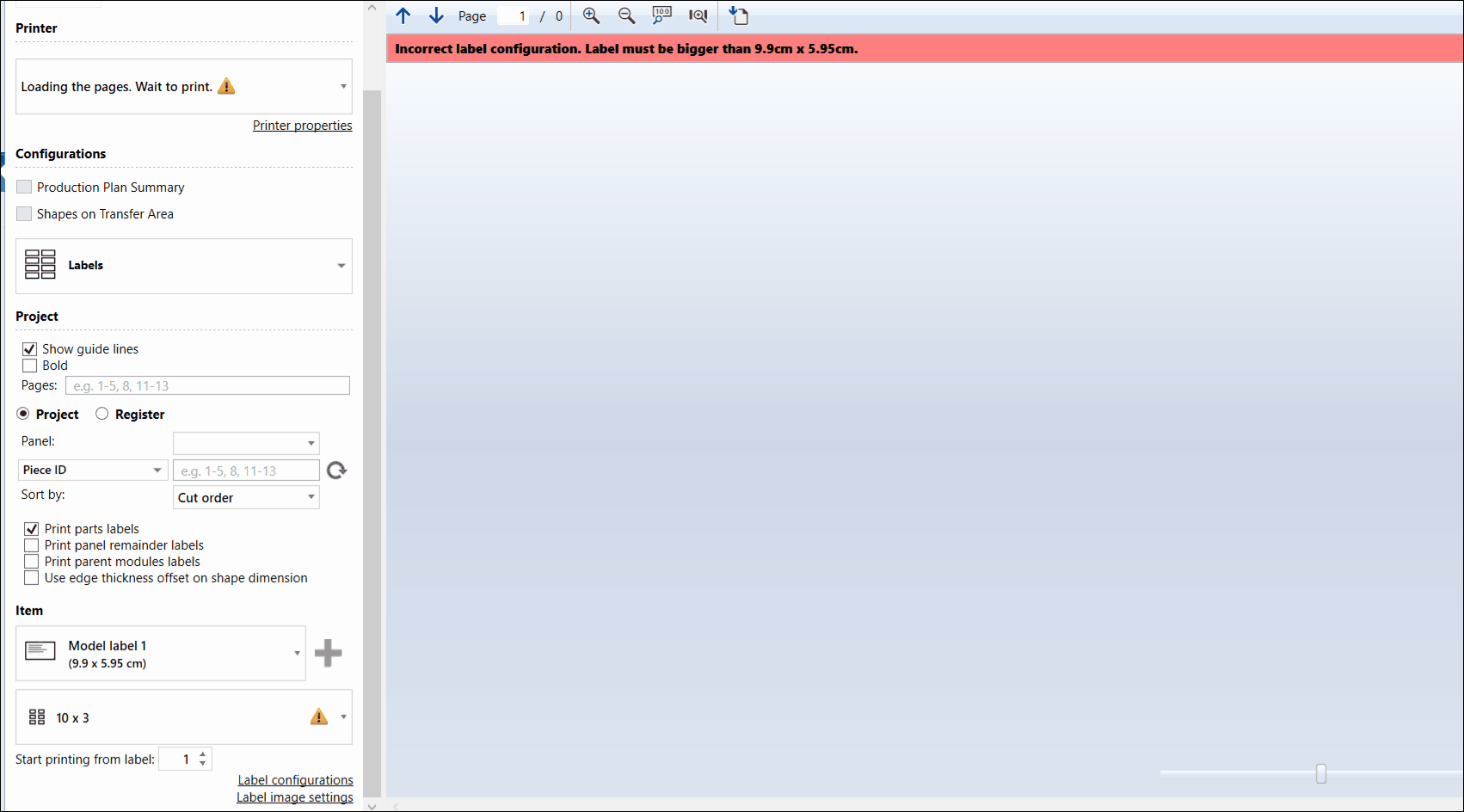Click scroll up arrow of left panel

pos(372,8)
